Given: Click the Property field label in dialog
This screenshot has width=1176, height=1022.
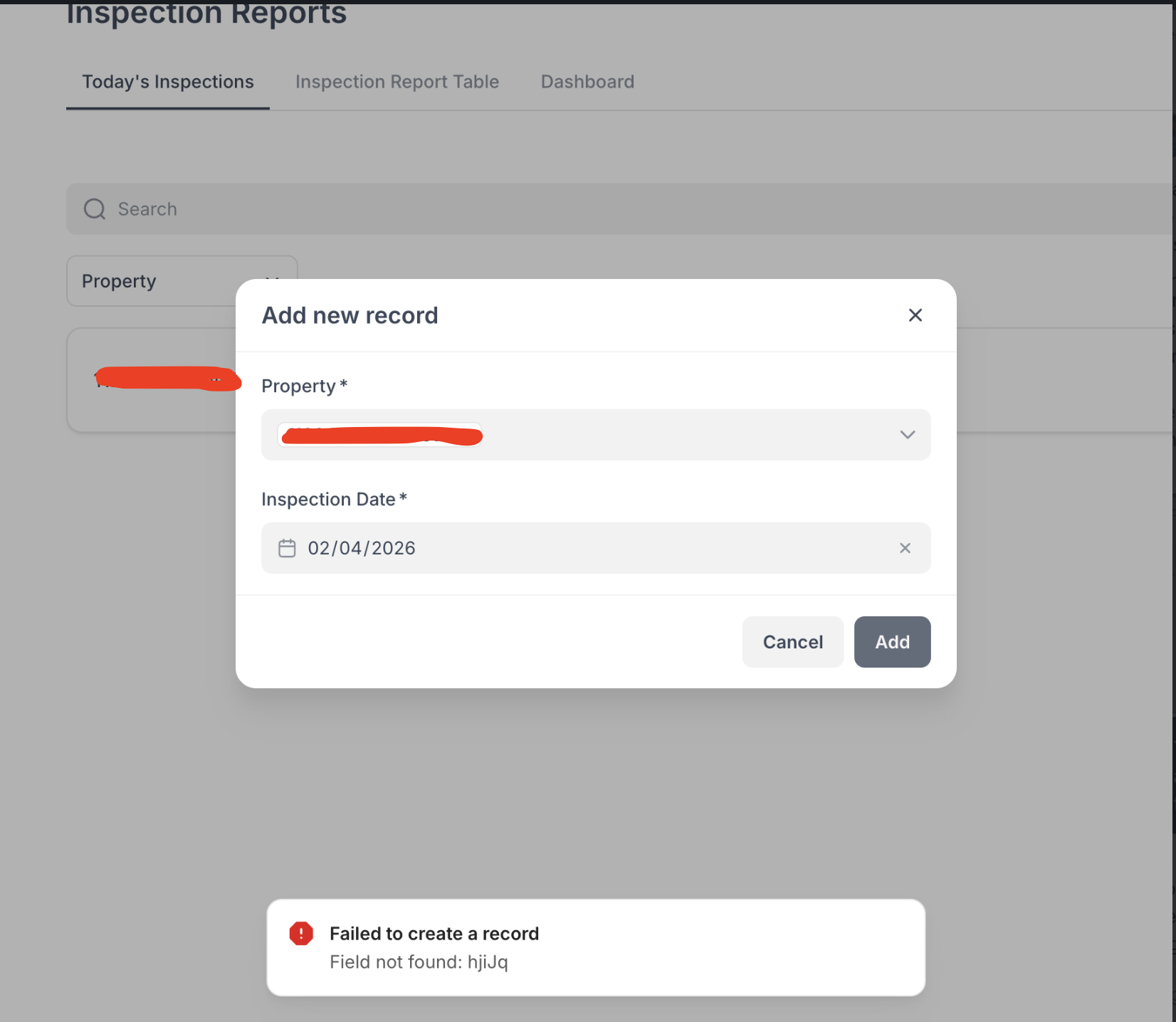Looking at the screenshot, I should point(298,386).
